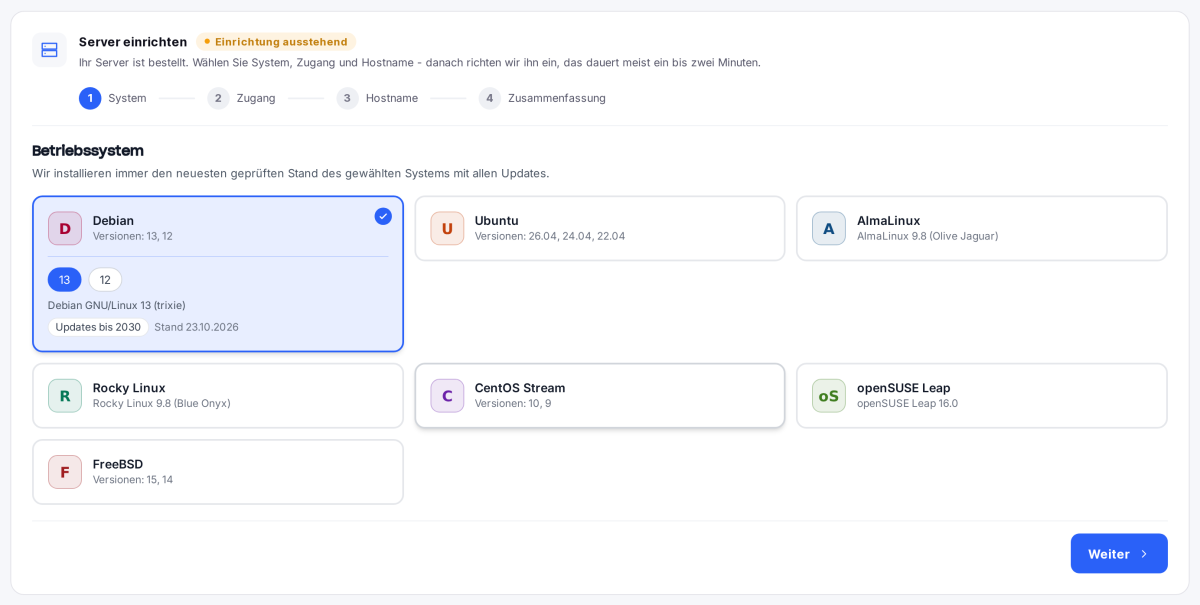
Task: Choose the Rocky Linux operating system card
Action: tap(218, 395)
